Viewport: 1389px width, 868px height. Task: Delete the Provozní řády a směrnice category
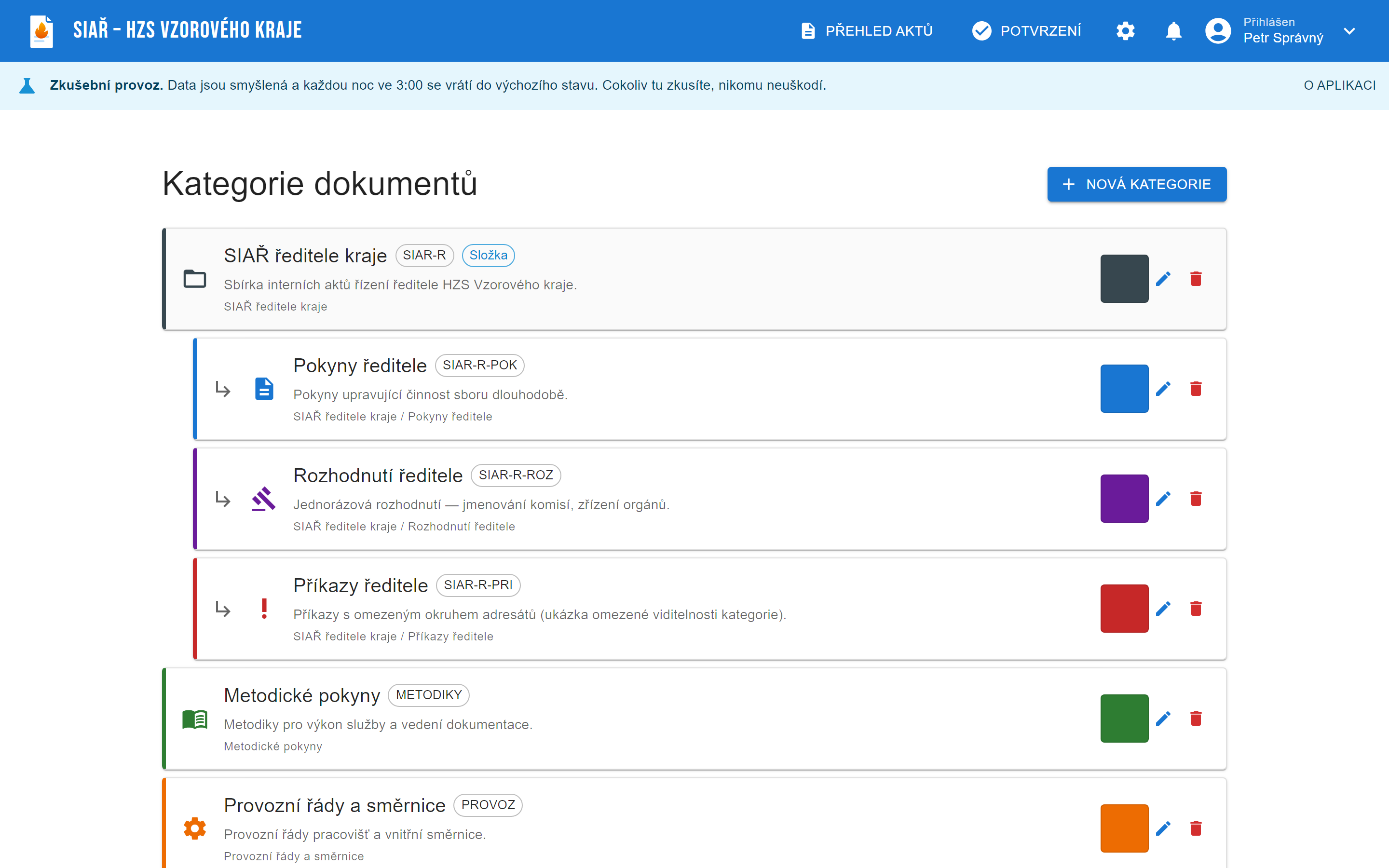(1196, 828)
